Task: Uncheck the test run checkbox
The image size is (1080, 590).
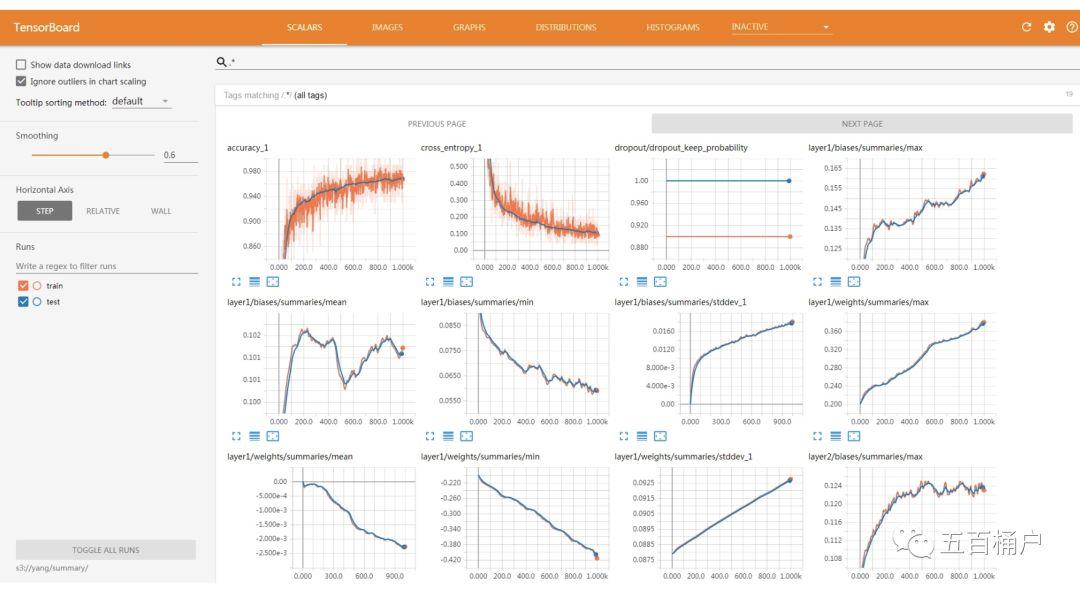Action: (x=23, y=302)
